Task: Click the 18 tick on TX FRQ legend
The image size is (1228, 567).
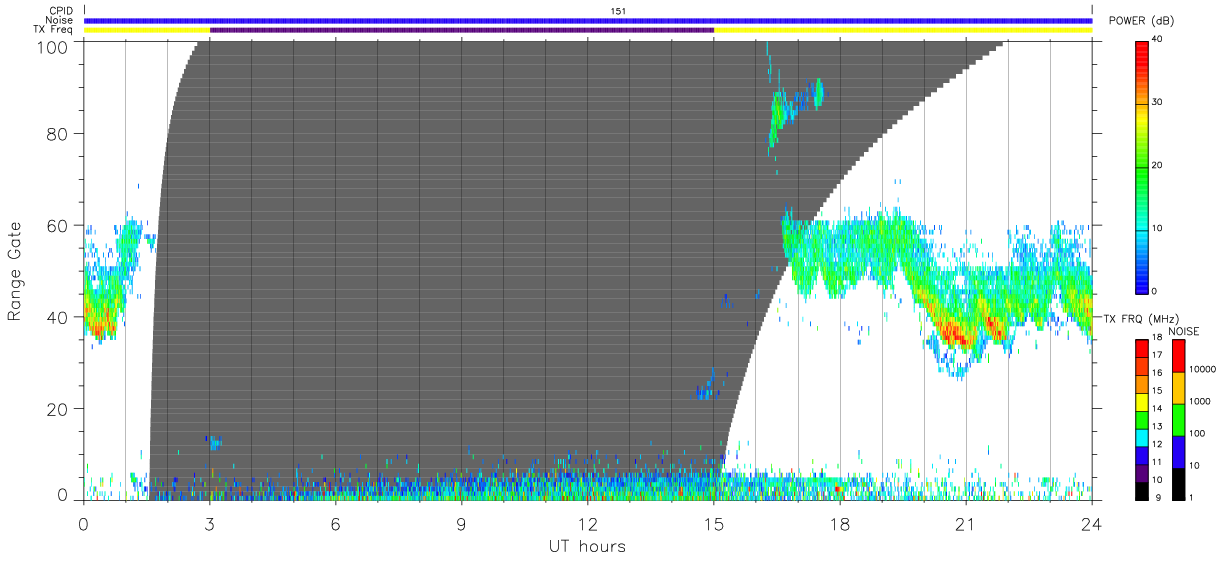Action: click(1159, 338)
